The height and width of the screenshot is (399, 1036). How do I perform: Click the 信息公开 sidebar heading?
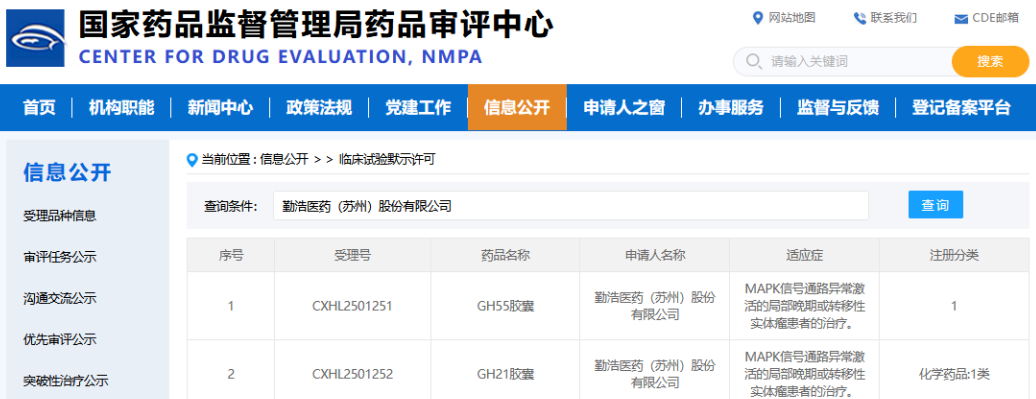pos(67,172)
